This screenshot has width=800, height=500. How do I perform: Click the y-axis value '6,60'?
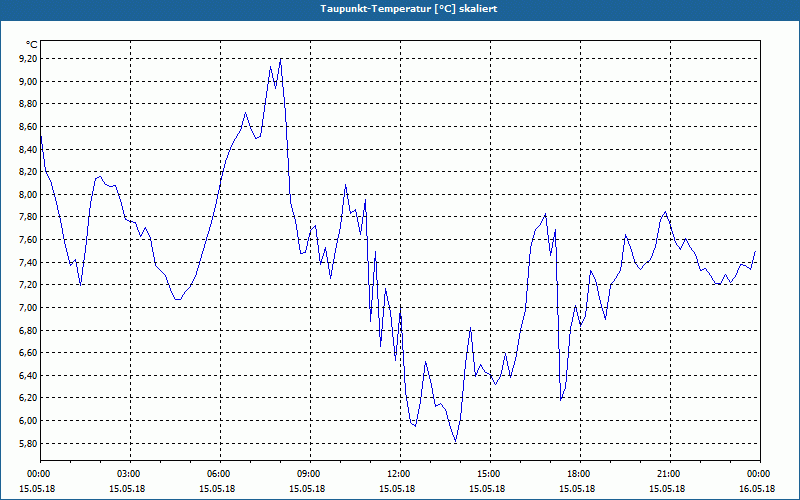pyautogui.click(x=28, y=353)
